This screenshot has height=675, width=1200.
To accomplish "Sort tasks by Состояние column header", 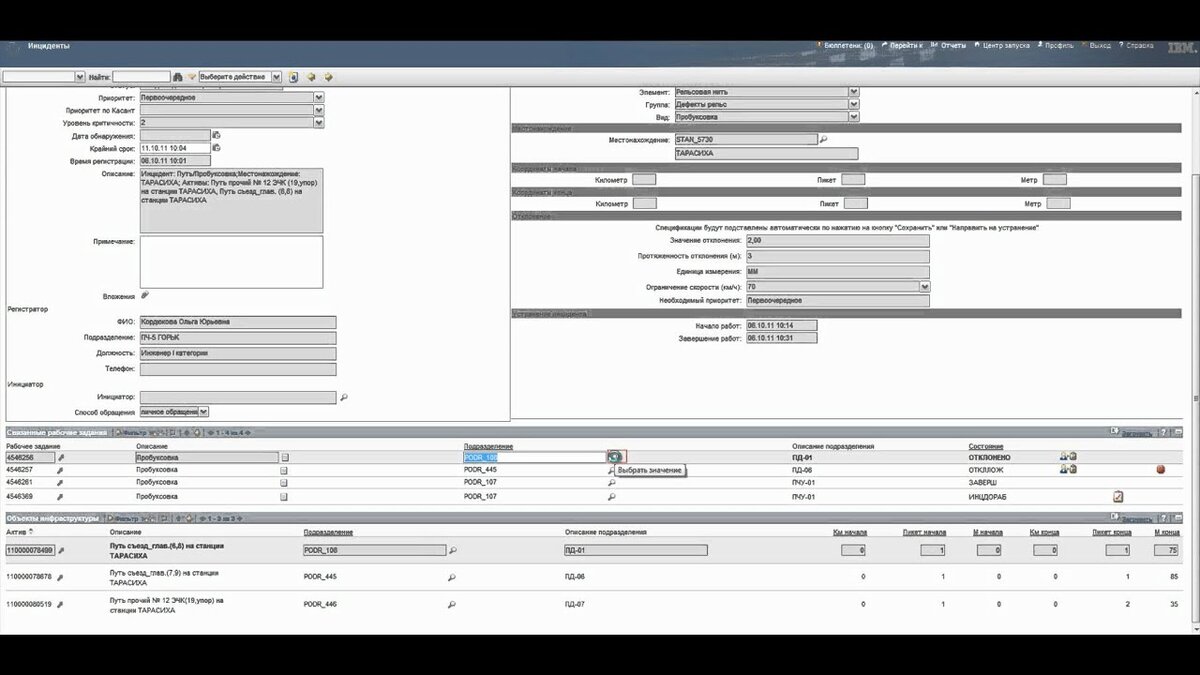I will point(986,446).
